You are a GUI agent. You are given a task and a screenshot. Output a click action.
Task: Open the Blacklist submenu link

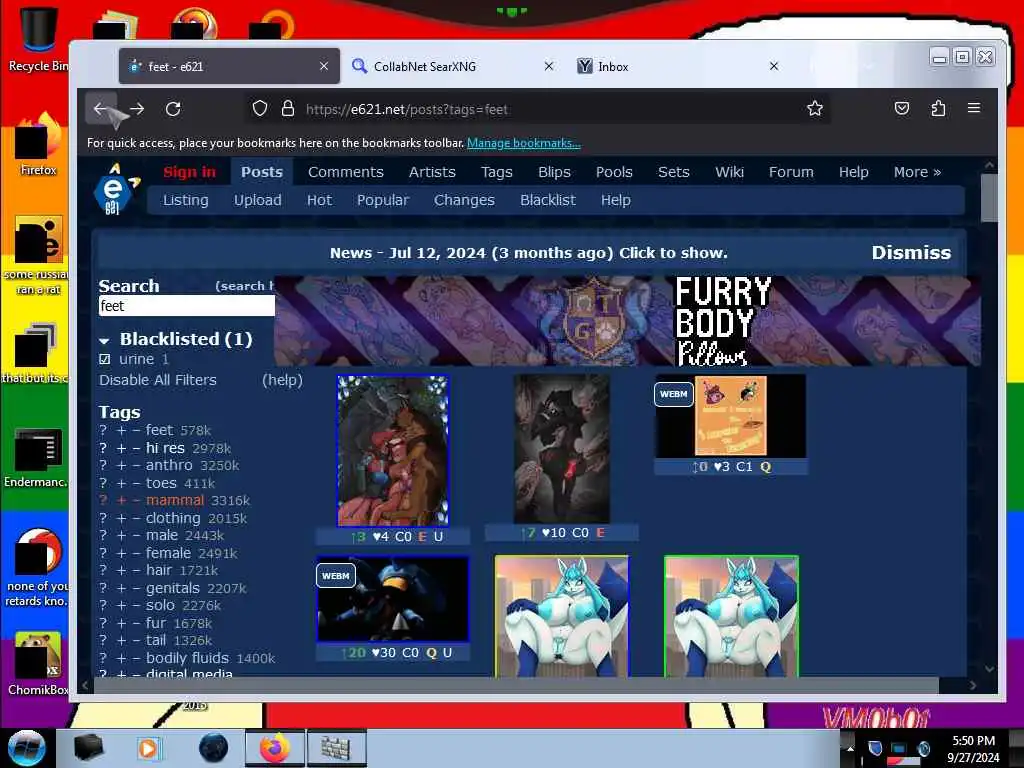pos(548,200)
